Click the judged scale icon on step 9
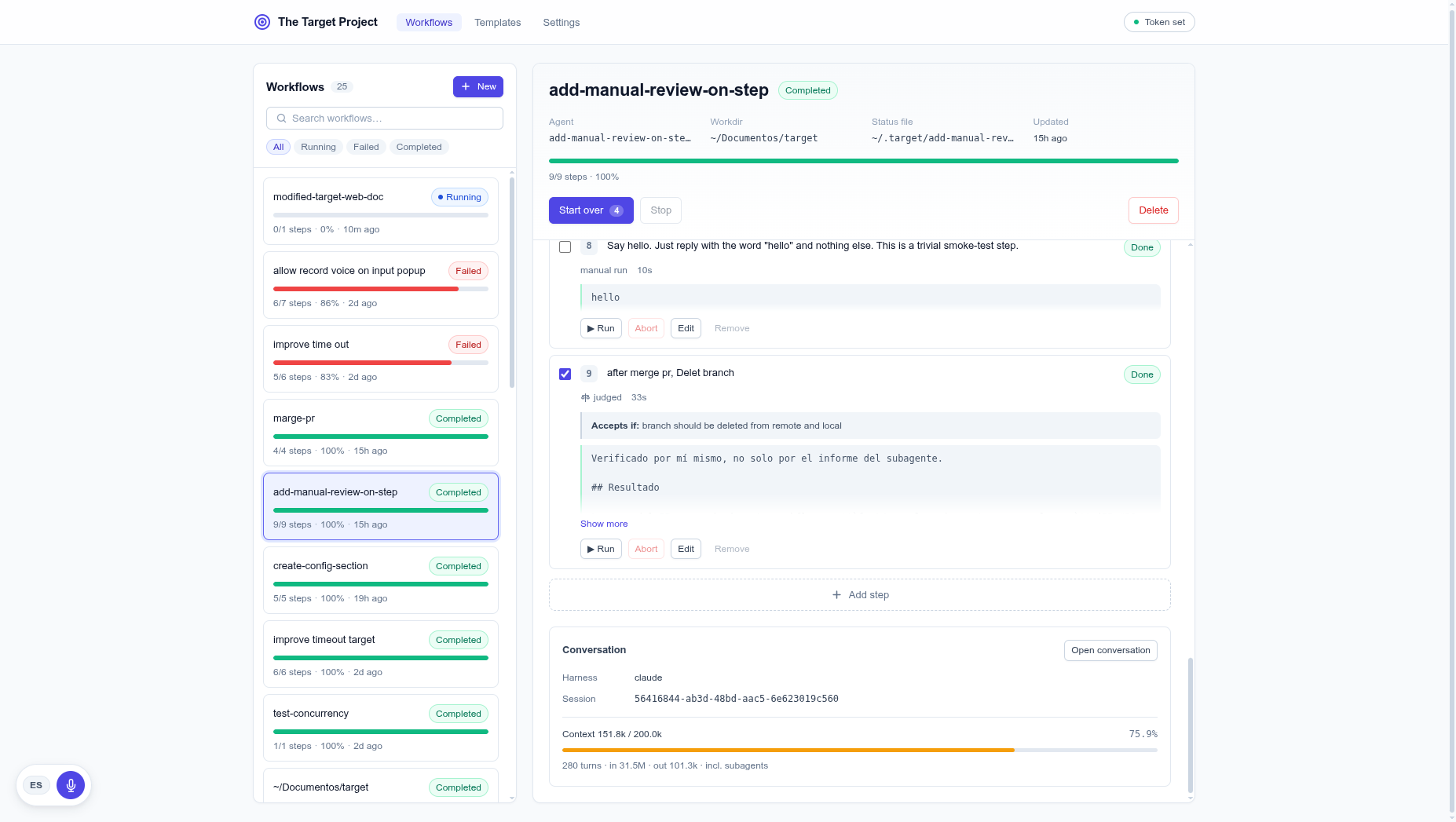 tap(585, 397)
